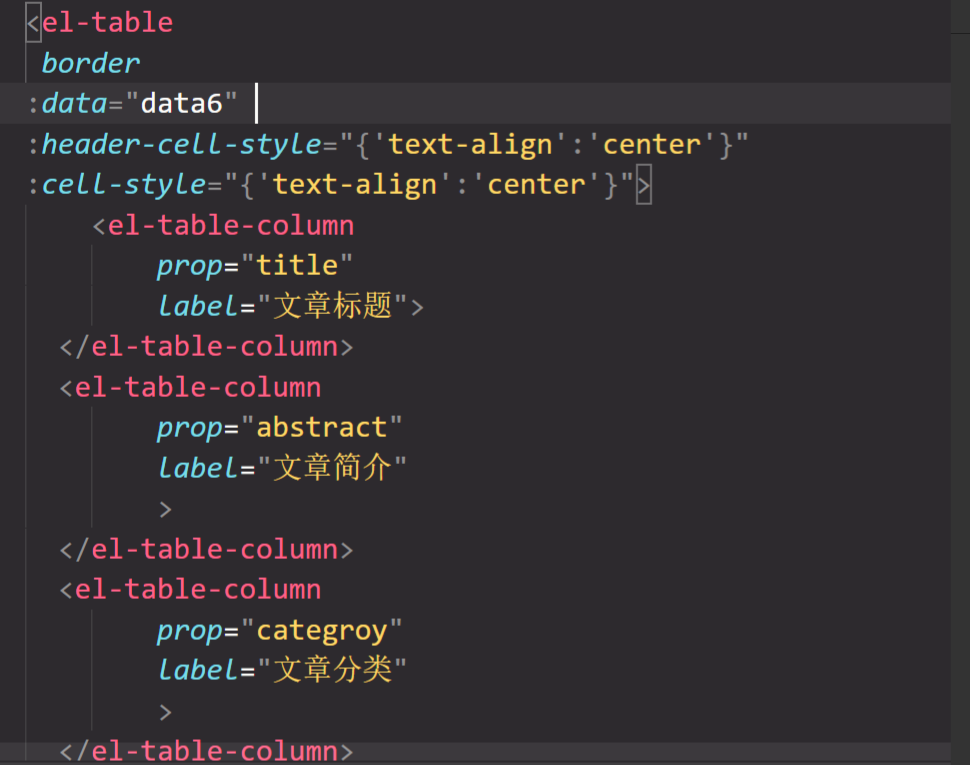The height and width of the screenshot is (765, 970).
Task: Click the "title" prop value
Action: (297, 266)
